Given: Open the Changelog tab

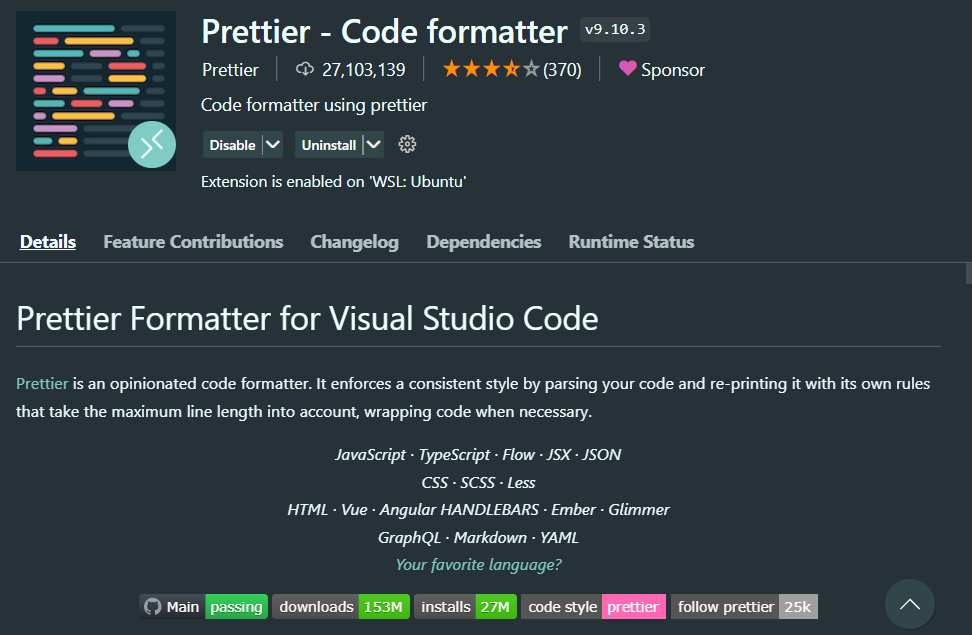Looking at the screenshot, I should click(x=355, y=242).
